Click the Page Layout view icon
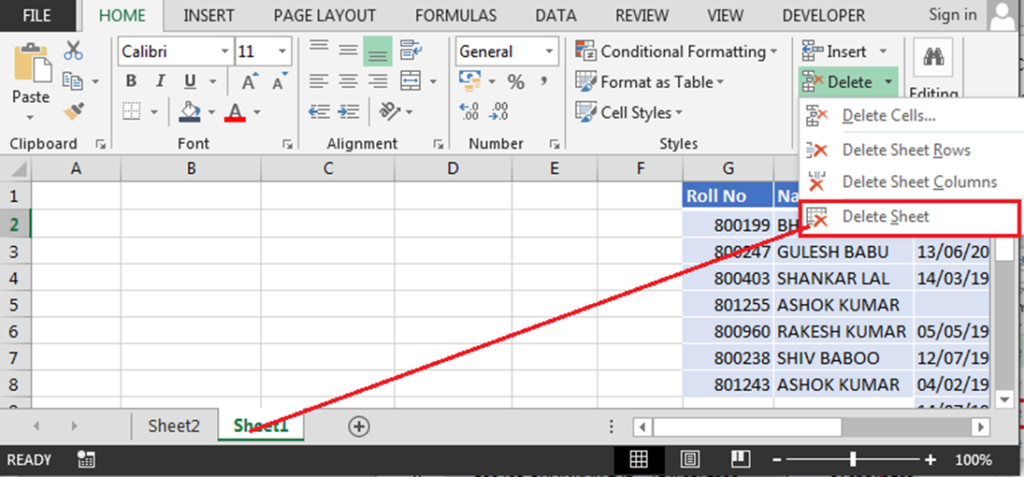 pyautogui.click(x=690, y=459)
